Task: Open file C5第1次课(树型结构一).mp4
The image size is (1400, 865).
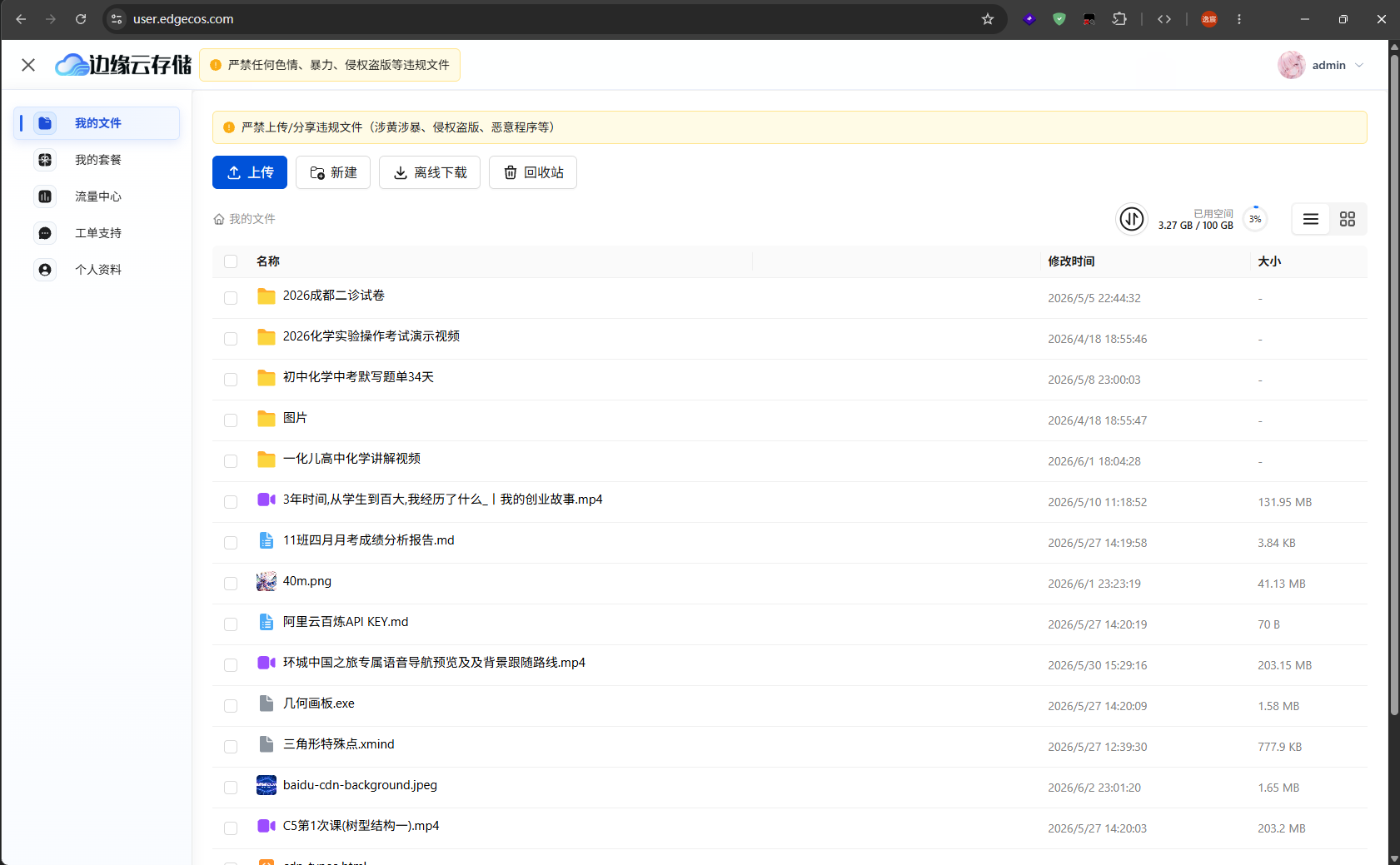Action: 361,826
